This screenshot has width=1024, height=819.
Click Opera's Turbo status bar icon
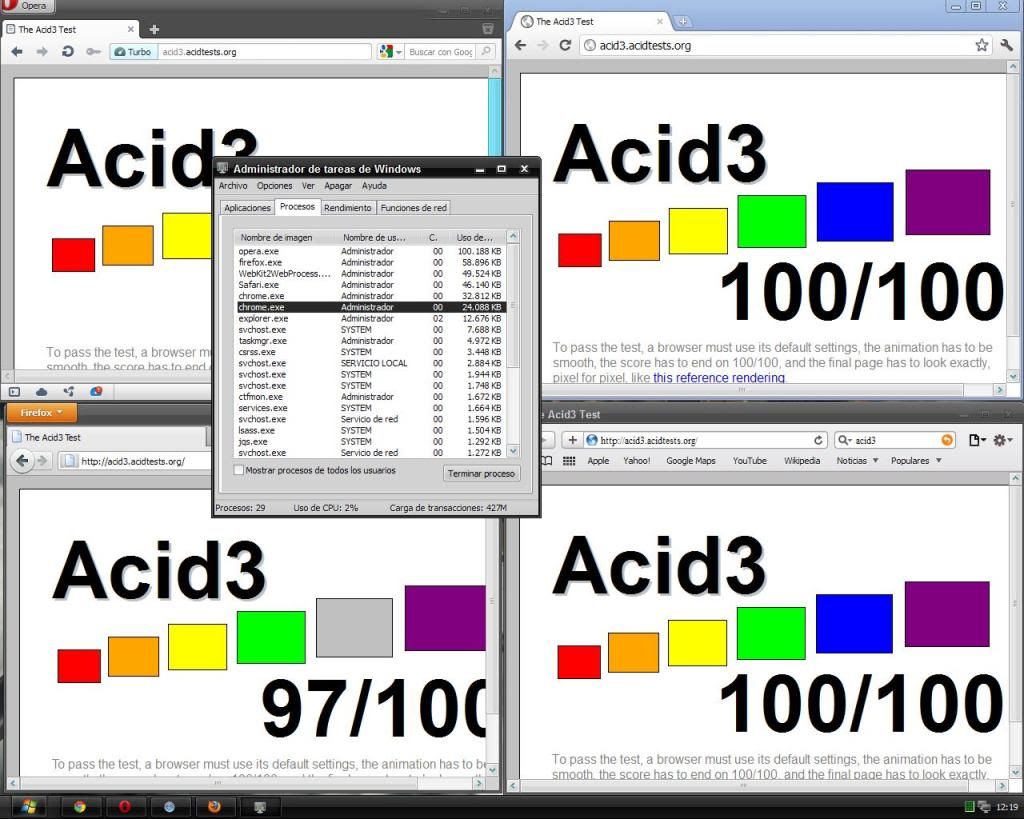click(x=96, y=392)
